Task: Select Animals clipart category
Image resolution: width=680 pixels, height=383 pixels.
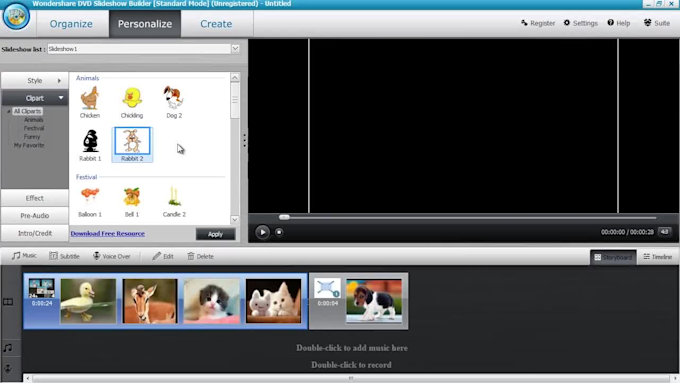Action: coord(33,120)
